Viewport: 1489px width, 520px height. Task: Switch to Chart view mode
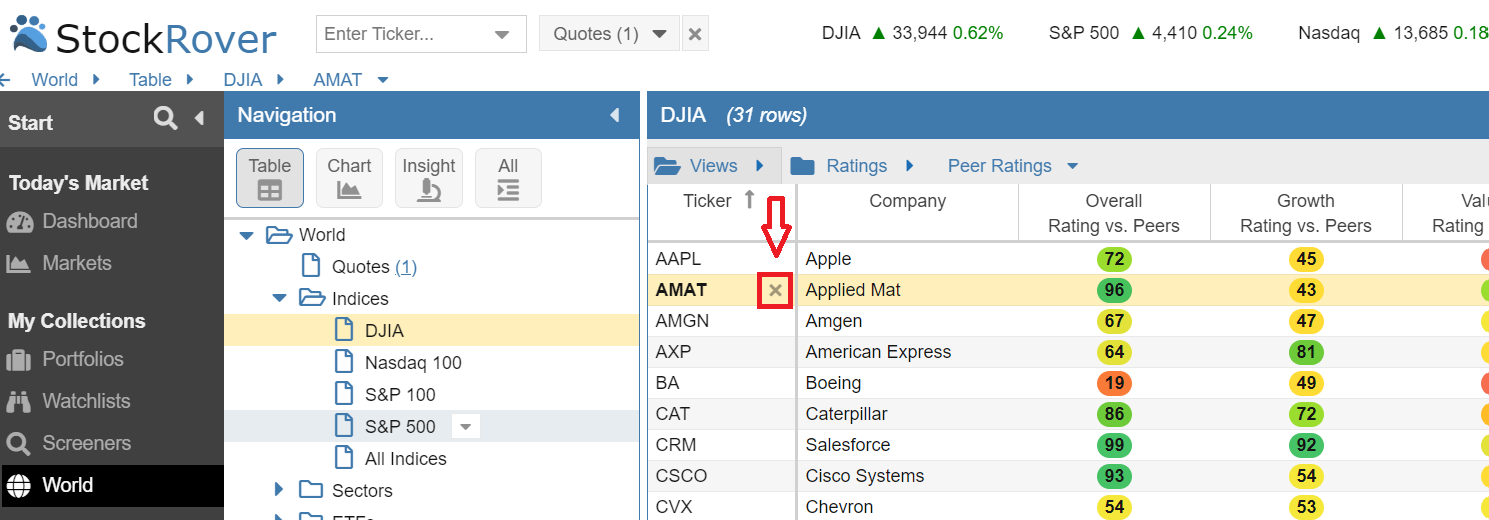(349, 178)
